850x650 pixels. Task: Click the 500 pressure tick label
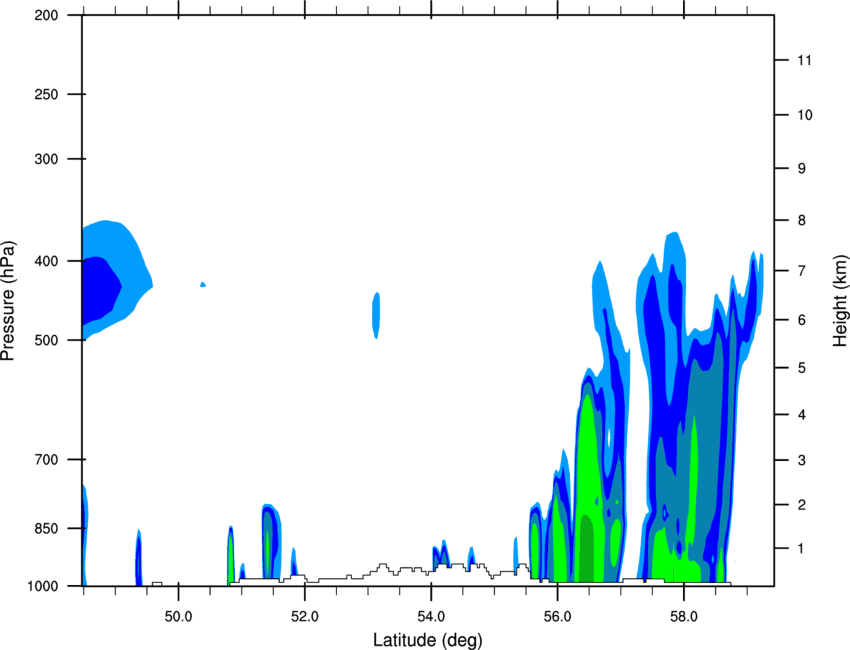46,340
